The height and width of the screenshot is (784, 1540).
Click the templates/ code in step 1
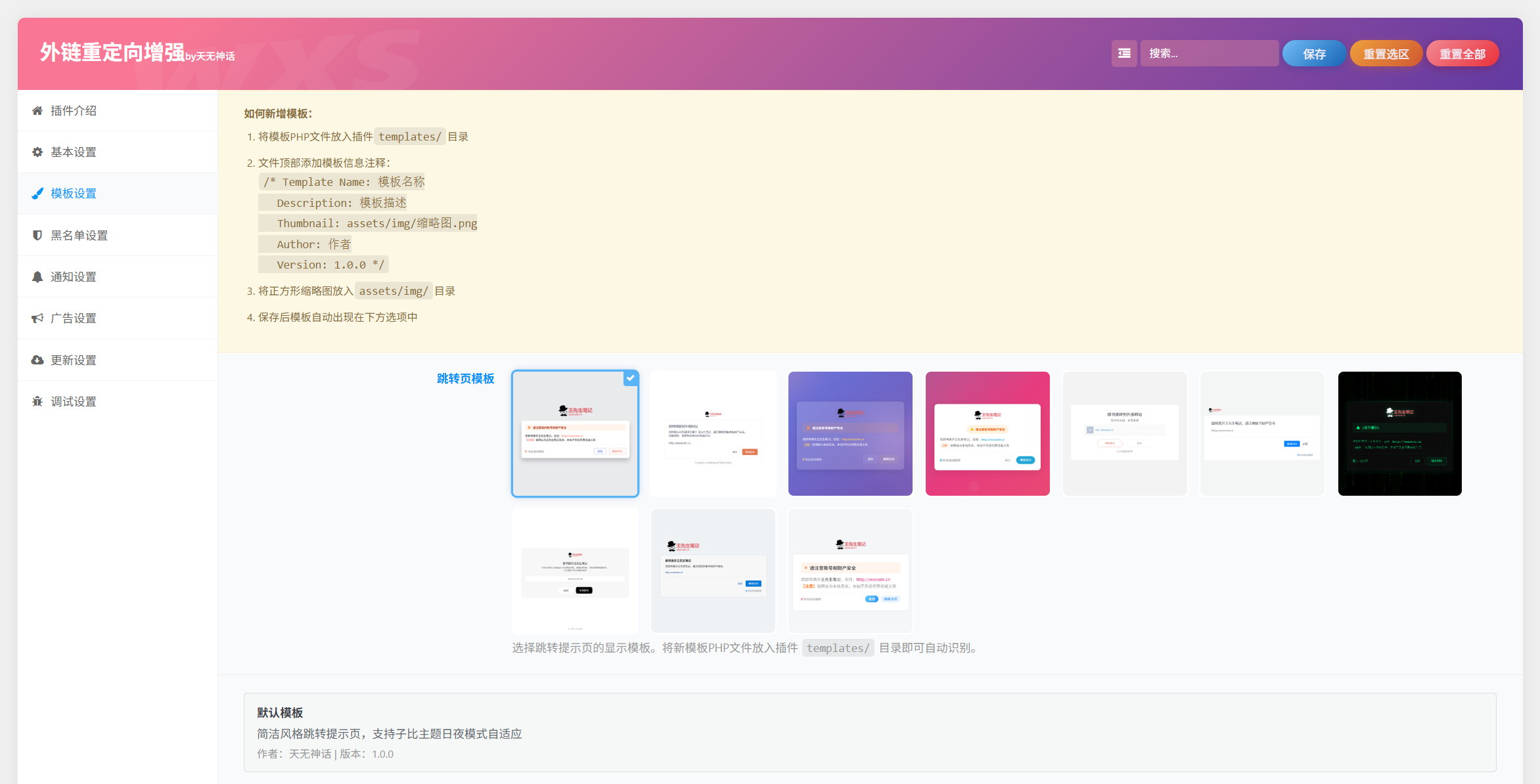(x=410, y=137)
